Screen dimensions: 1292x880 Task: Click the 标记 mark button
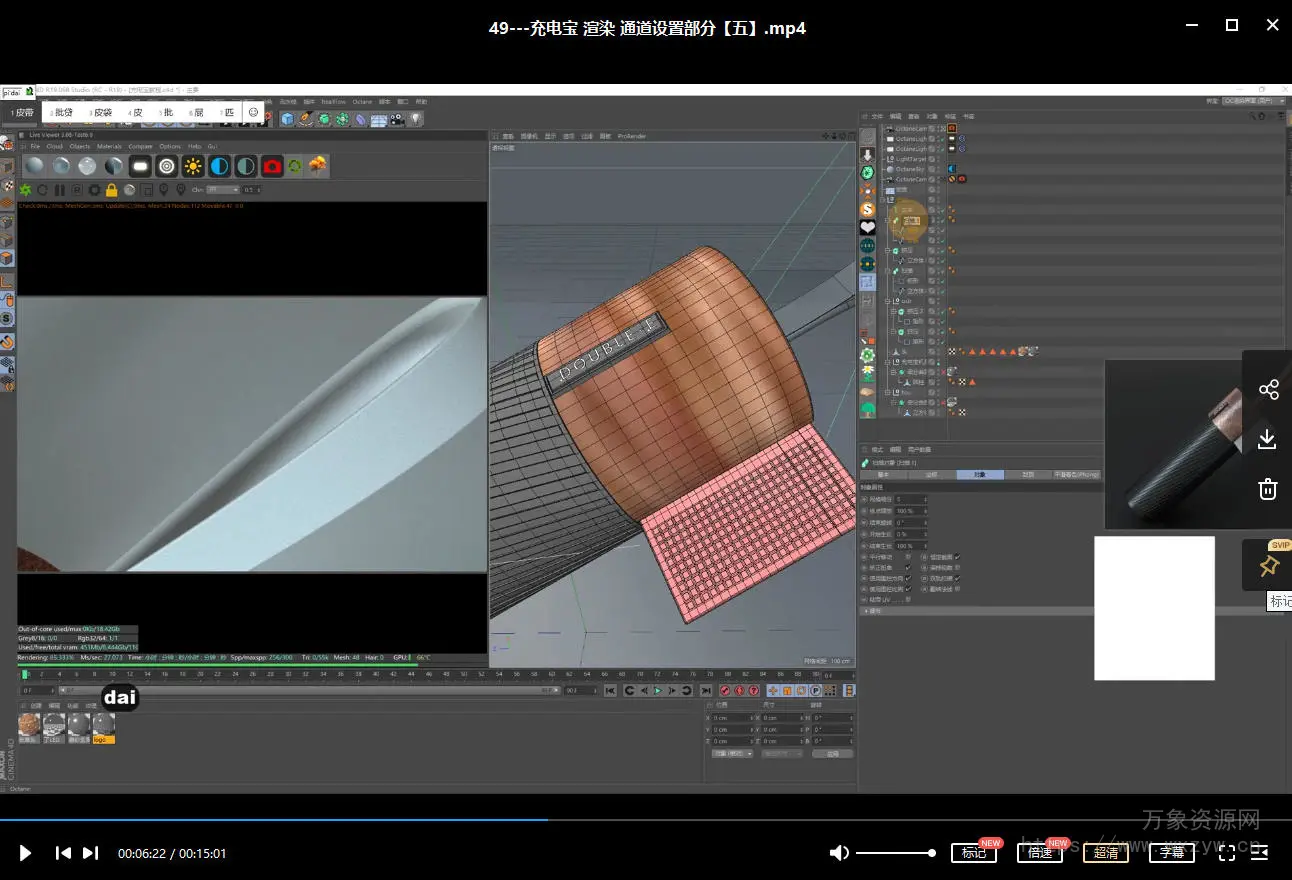[x=974, y=853]
